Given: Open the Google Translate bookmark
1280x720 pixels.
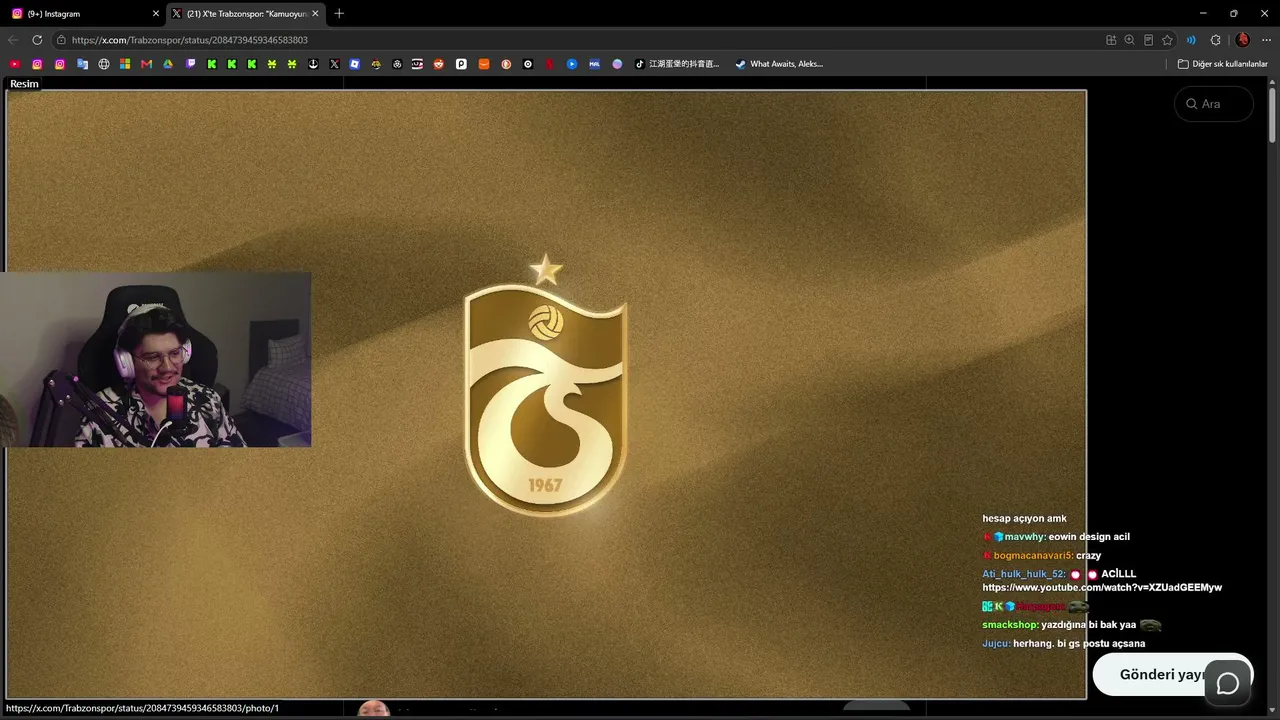Looking at the screenshot, I should point(82,64).
